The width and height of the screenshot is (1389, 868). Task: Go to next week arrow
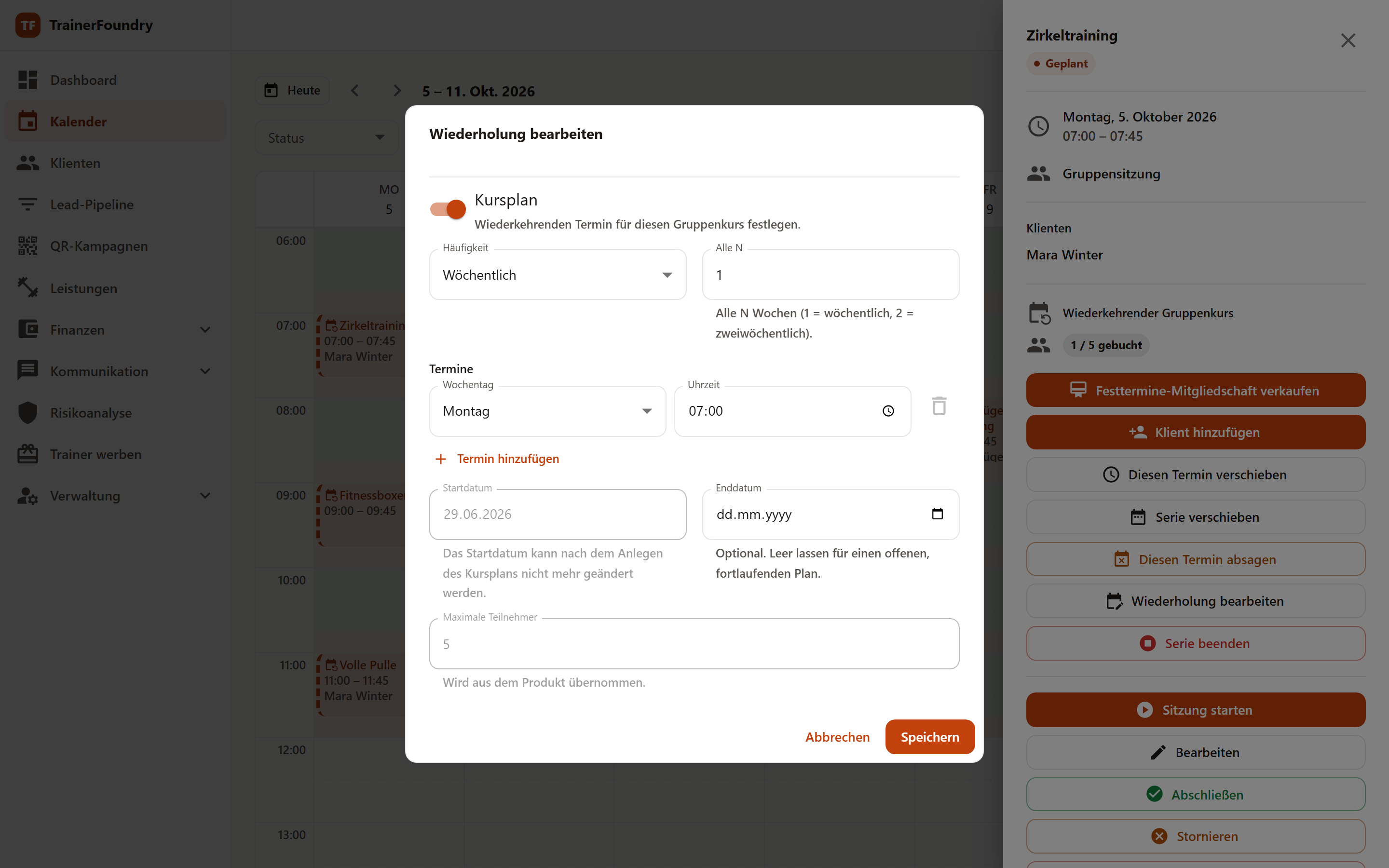click(396, 91)
